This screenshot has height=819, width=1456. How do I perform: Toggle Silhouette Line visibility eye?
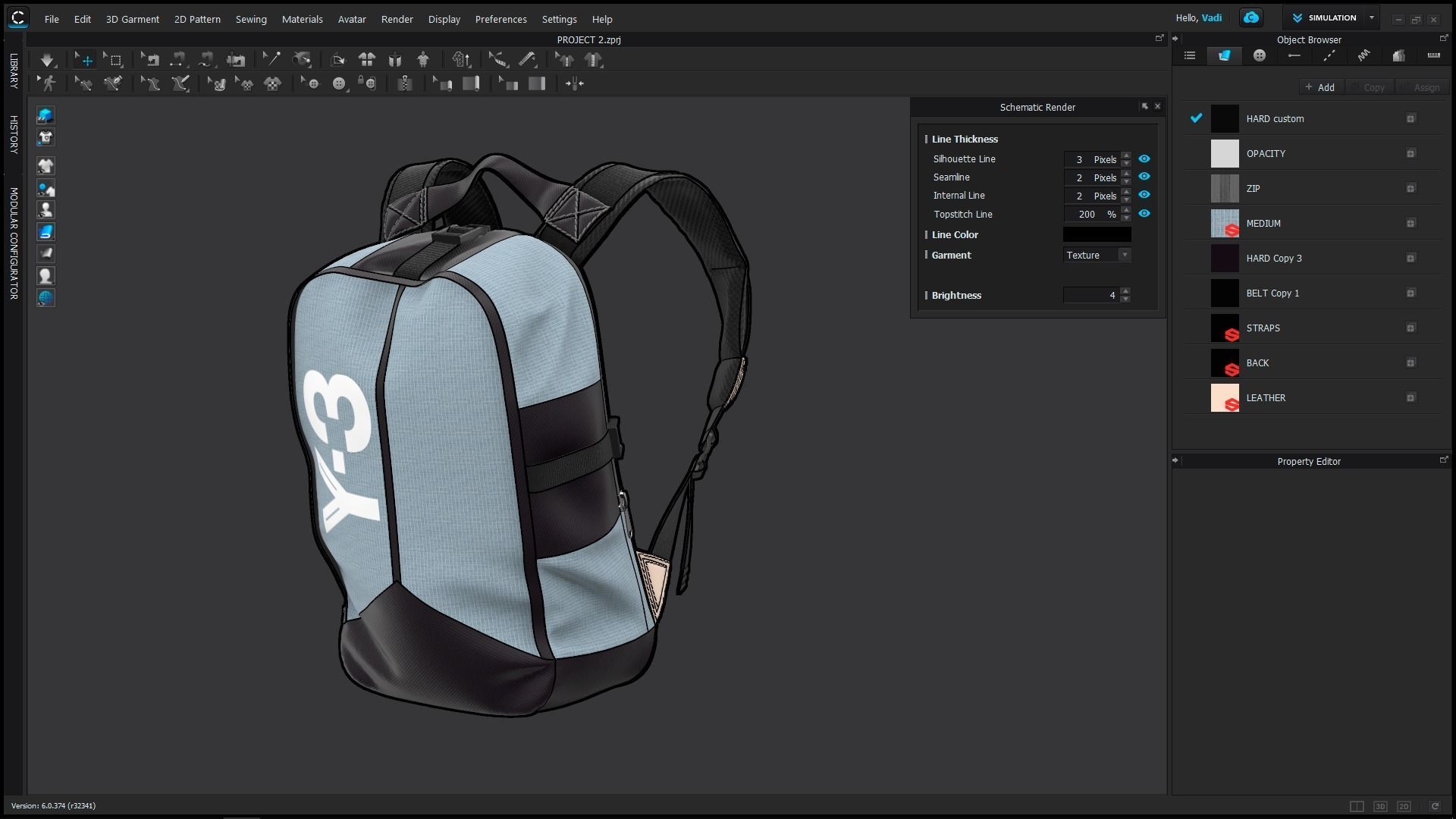1144,159
